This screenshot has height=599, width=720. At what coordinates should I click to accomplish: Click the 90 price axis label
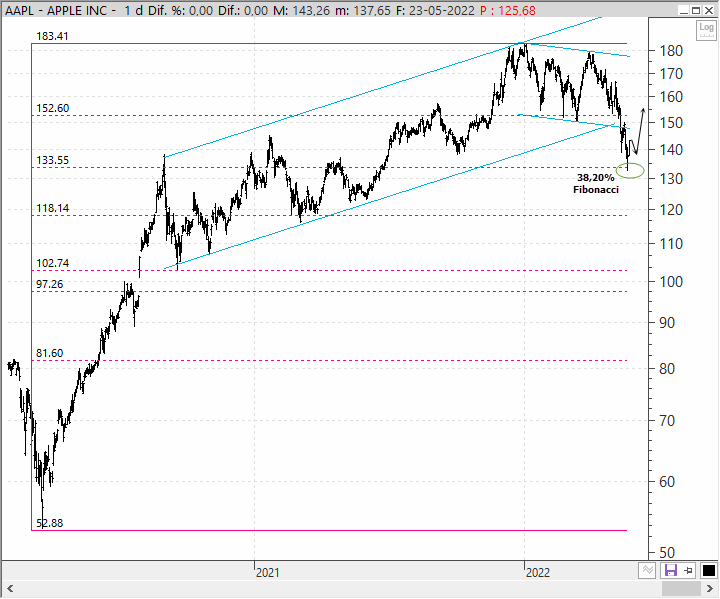(667, 323)
